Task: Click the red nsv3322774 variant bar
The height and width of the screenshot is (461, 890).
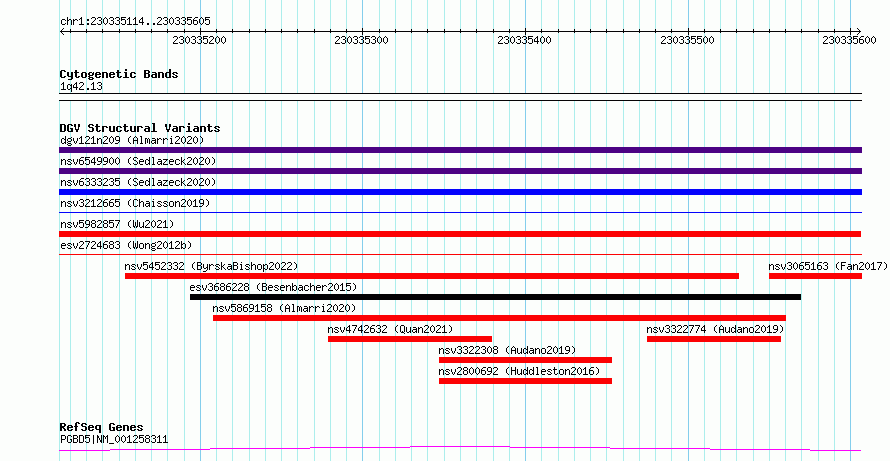Action: pyautogui.click(x=714, y=339)
